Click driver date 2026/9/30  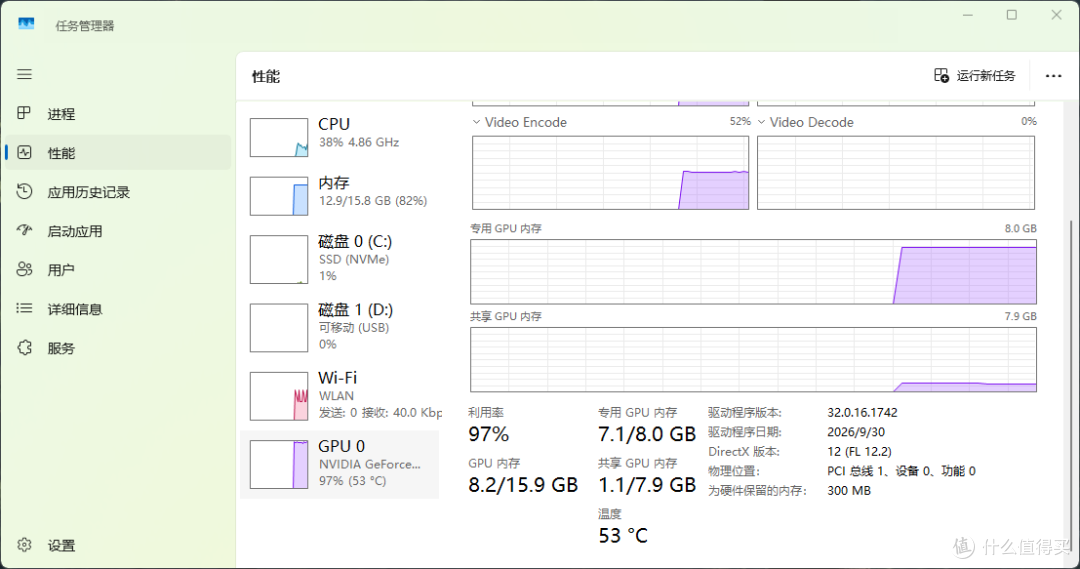[x=856, y=432]
